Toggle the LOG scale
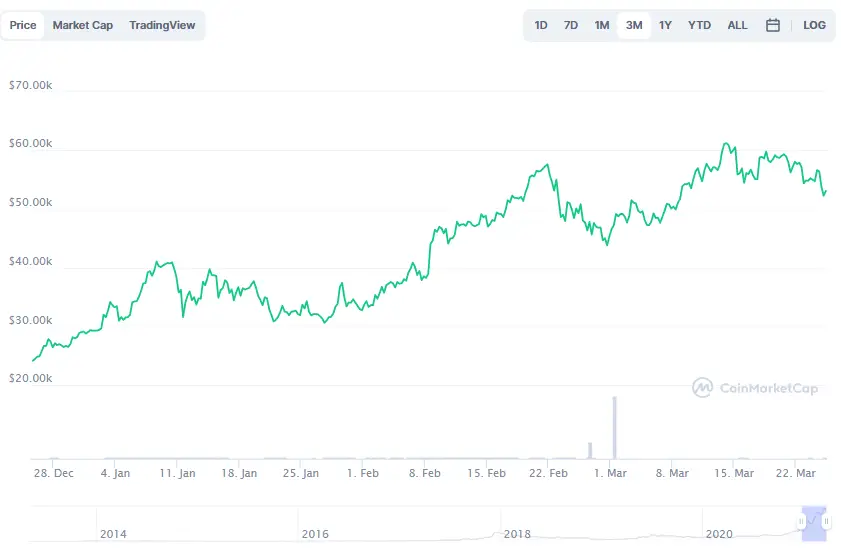 [x=814, y=25]
